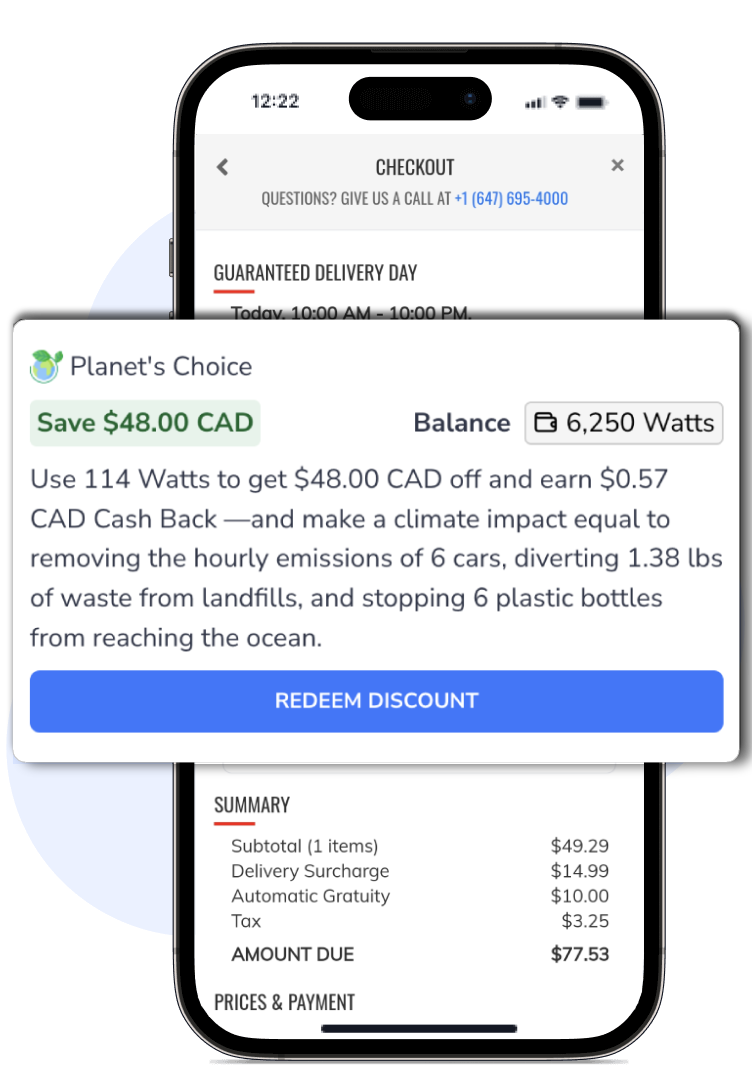Select the Summary section heading
Screen dimensions: 752x1083
pos(252,805)
